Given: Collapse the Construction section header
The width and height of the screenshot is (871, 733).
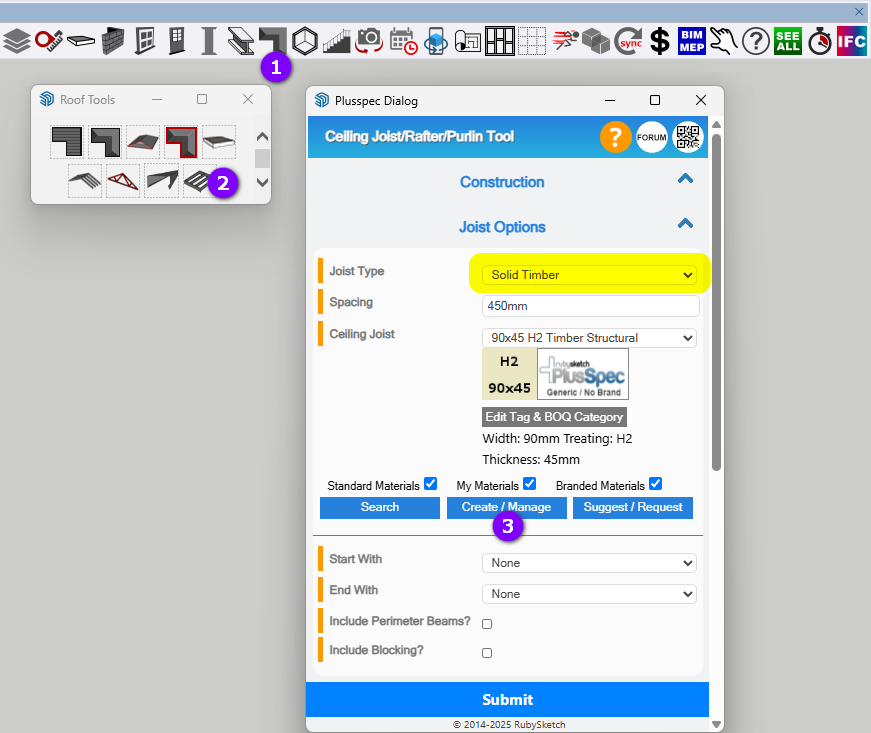Looking at the screenshot, I should click(x=685, y=181).
